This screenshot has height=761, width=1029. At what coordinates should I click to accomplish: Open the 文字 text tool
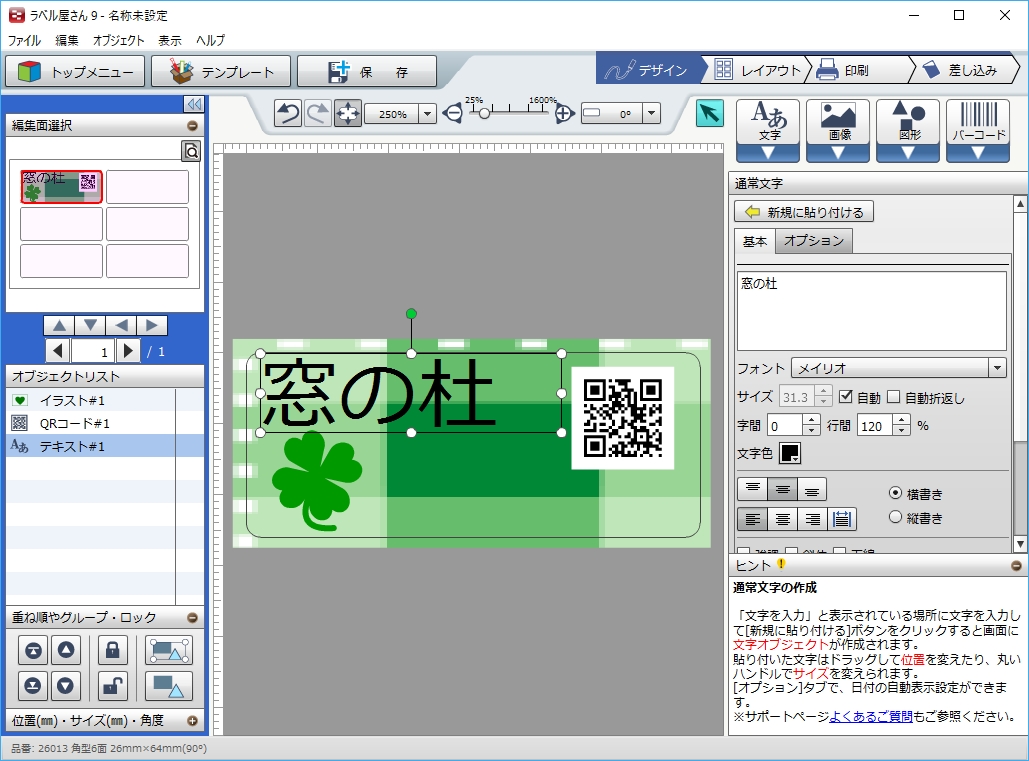tap(768, 130)
